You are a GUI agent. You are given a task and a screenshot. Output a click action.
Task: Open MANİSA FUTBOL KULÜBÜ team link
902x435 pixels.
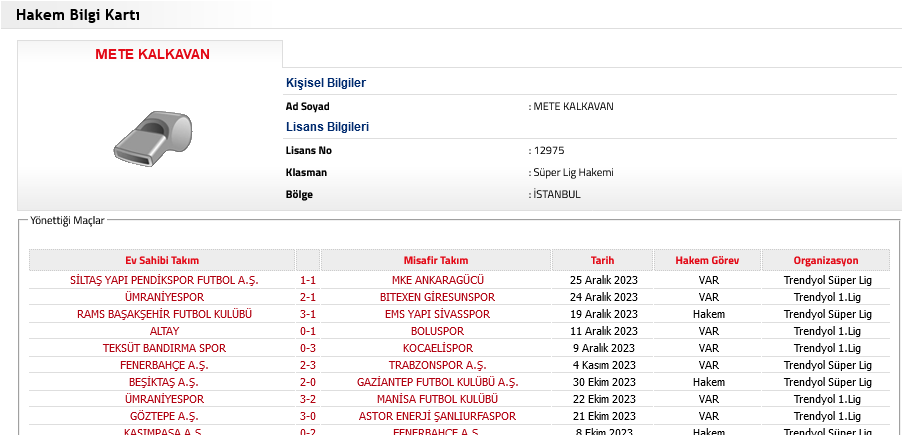click(x=437, y=399)
